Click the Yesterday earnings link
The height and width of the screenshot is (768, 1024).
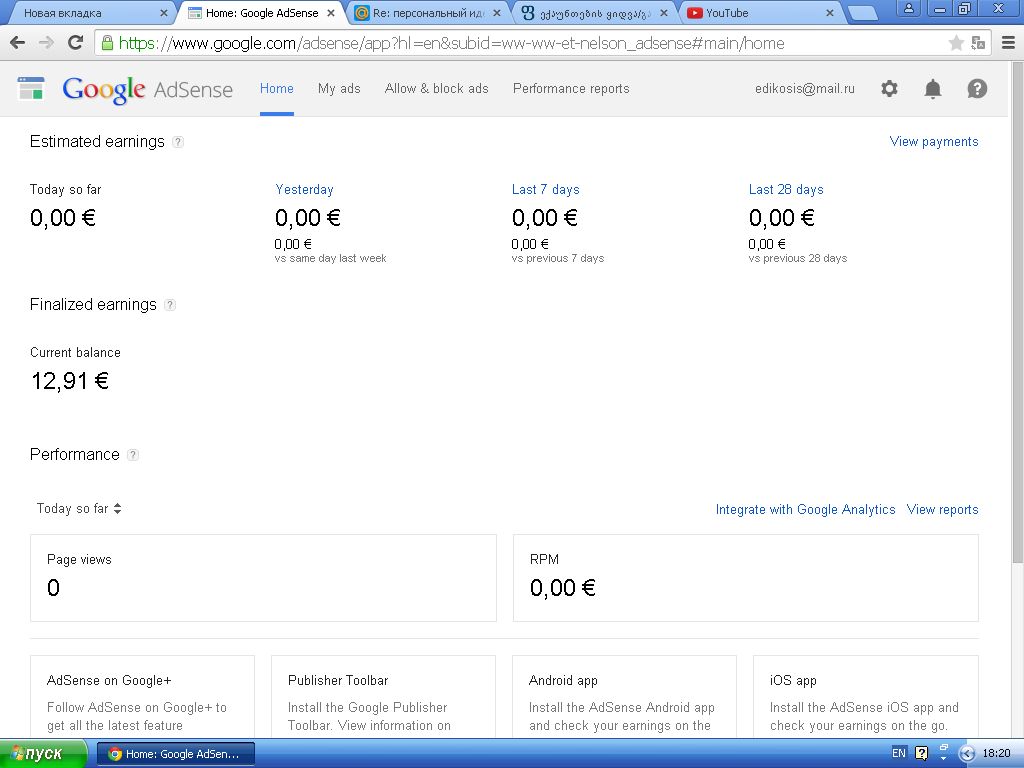[x=304, y=189]
